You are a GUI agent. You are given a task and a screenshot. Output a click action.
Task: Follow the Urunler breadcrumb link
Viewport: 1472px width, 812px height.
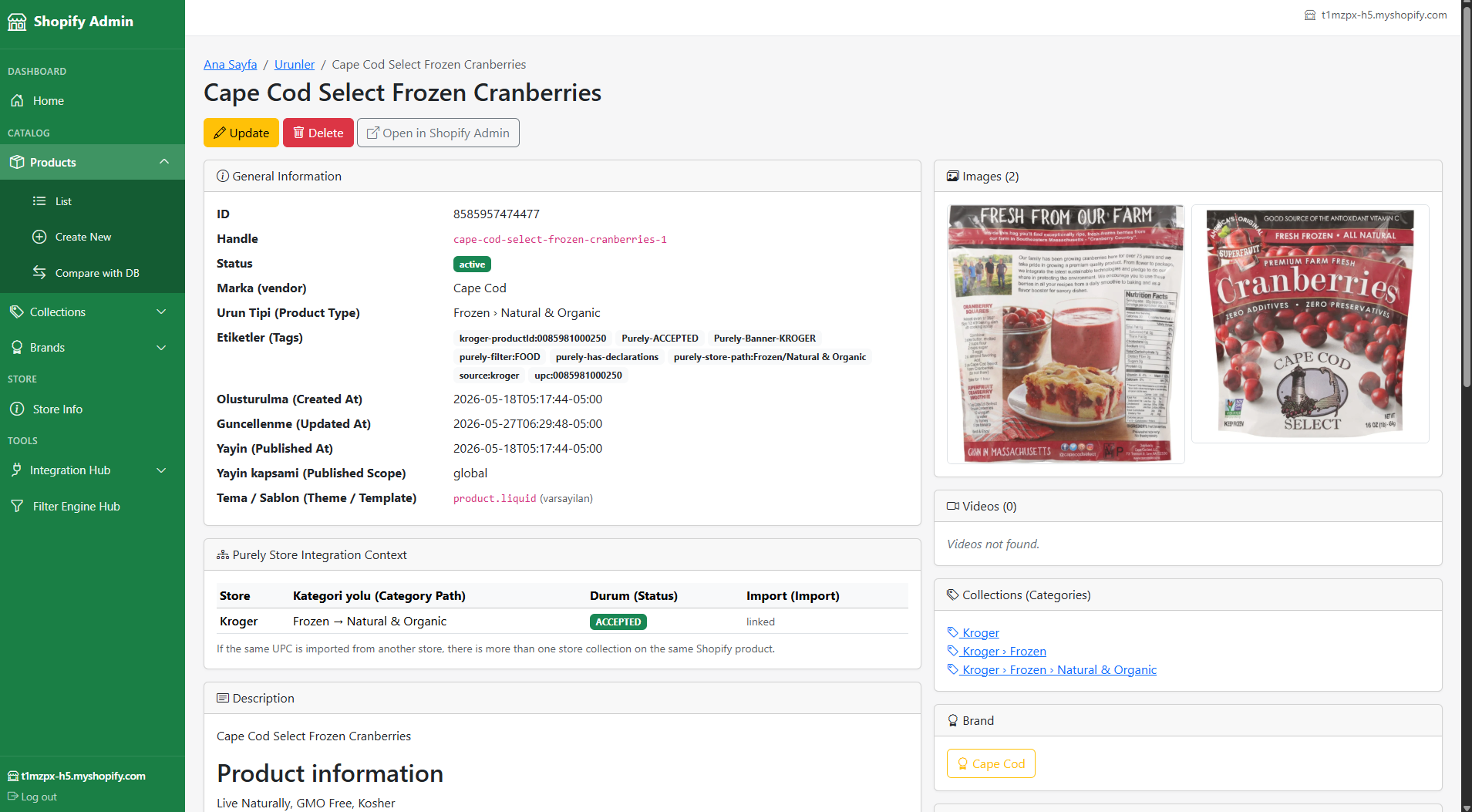pos(295,65)
